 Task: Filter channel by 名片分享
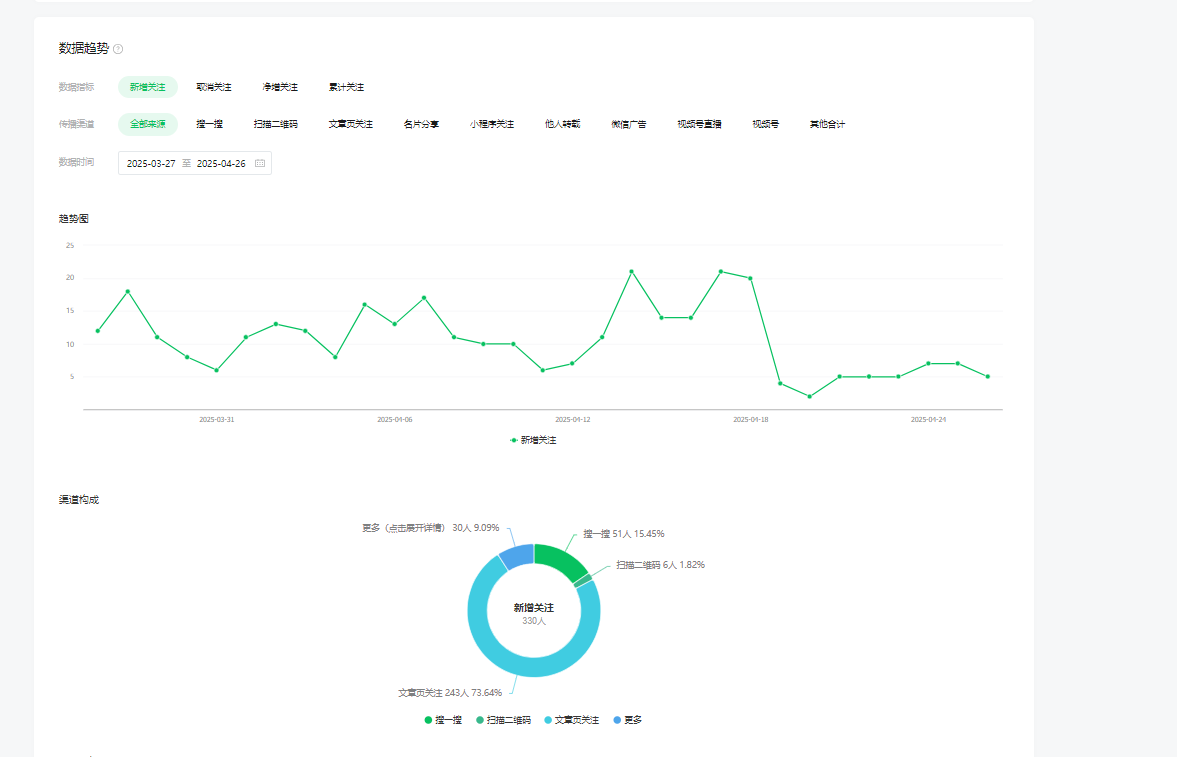point(421,124)
